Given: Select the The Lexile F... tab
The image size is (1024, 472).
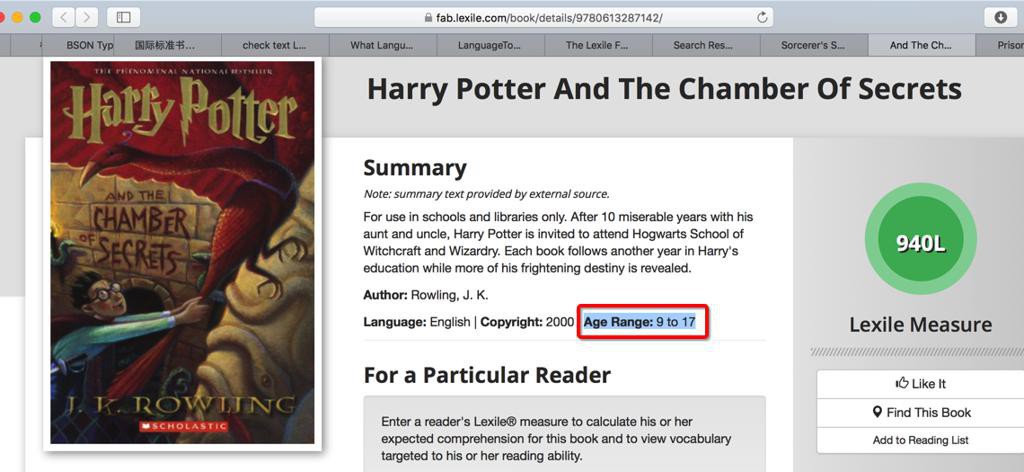Looking at the screenshot, I should (598, 45).
